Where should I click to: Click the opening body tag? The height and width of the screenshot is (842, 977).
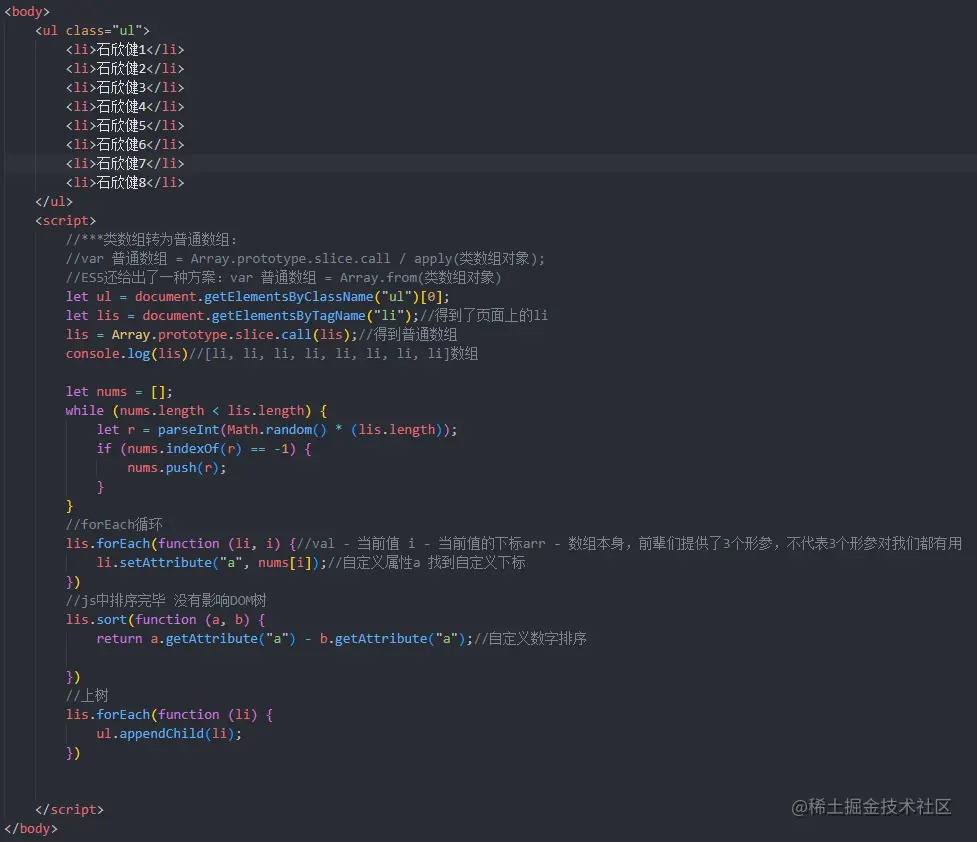[x=26, y=11]
